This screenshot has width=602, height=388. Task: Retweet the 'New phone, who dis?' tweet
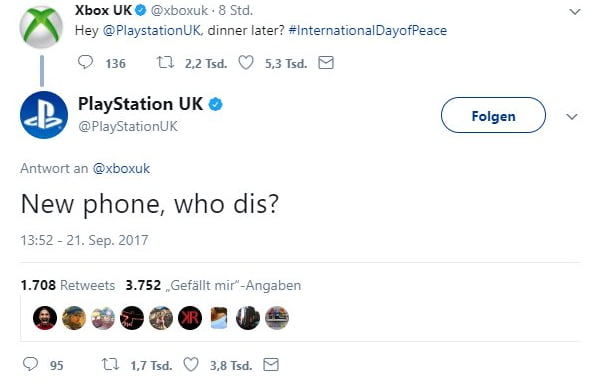110,364
